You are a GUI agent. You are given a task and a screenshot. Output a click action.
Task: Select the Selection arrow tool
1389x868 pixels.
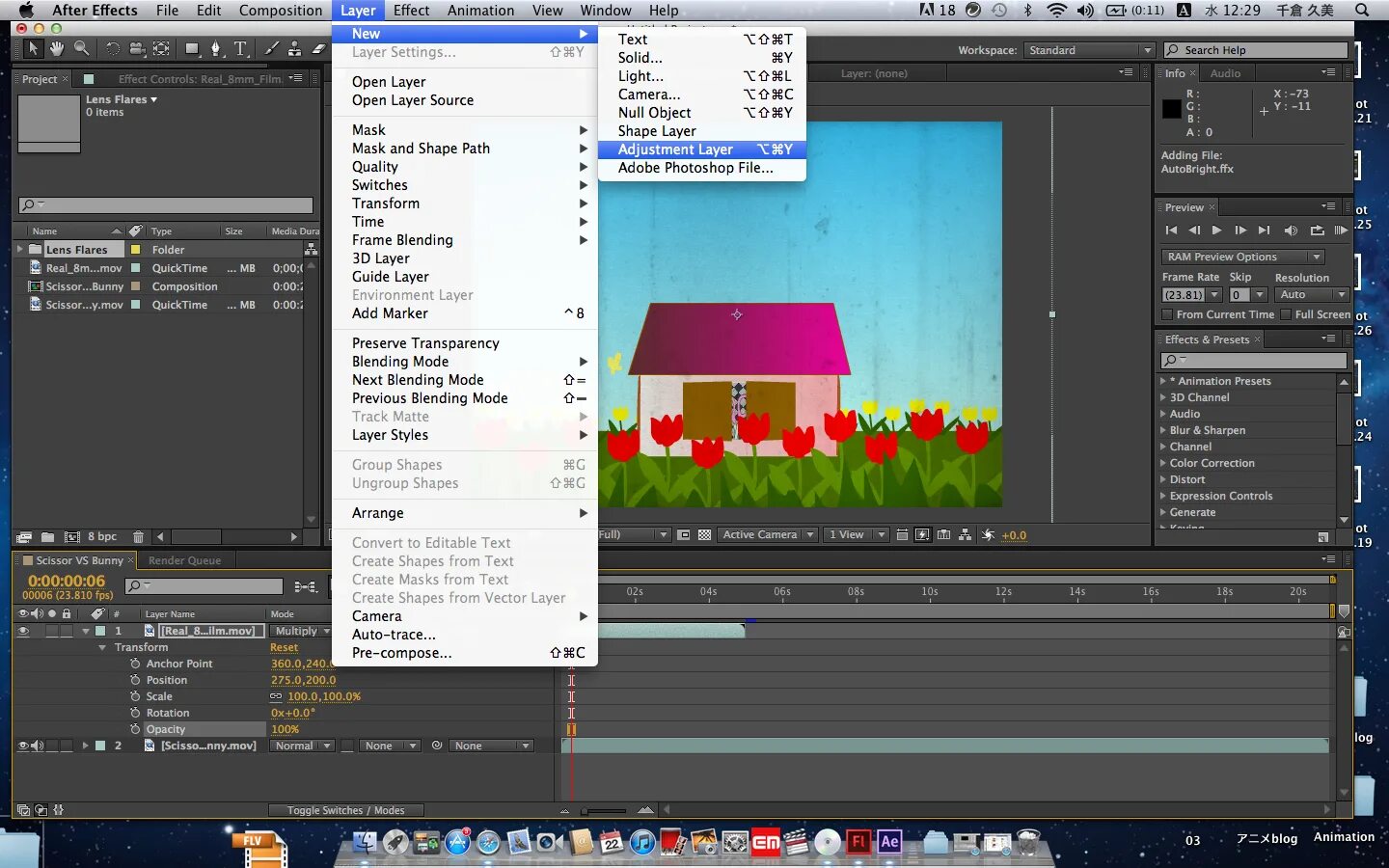34,48
